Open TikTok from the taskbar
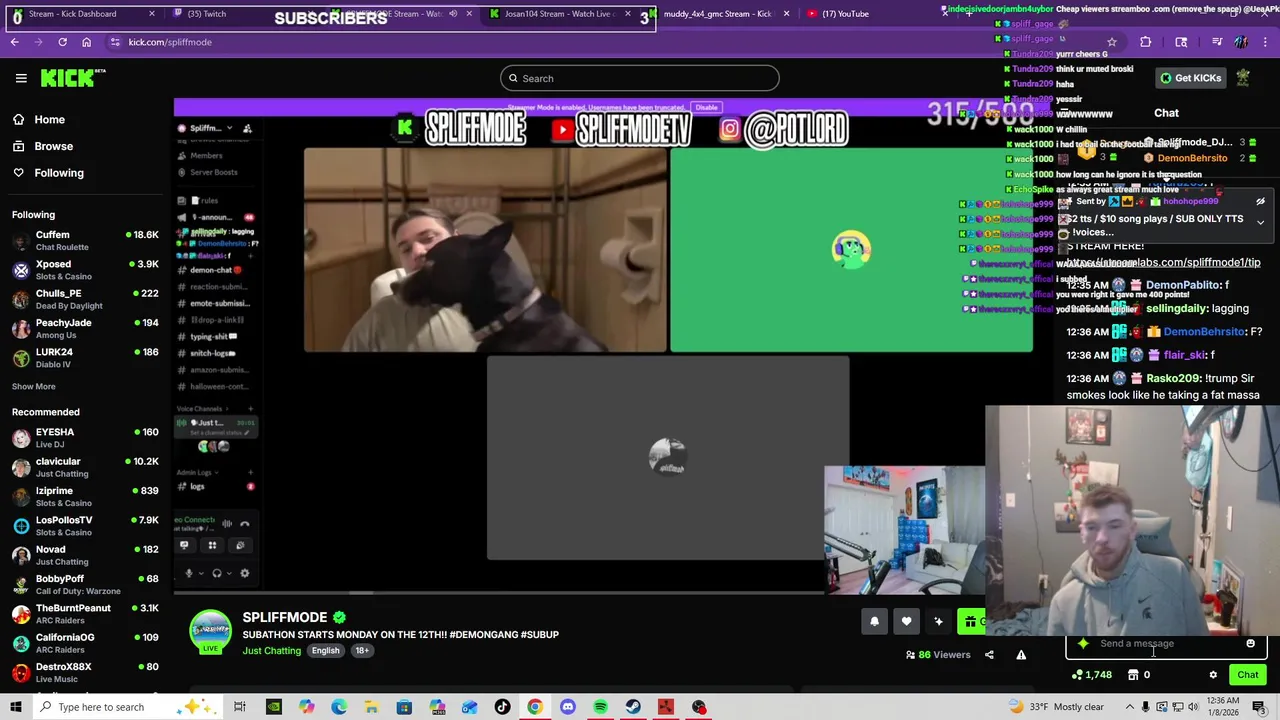 point(502,707)
